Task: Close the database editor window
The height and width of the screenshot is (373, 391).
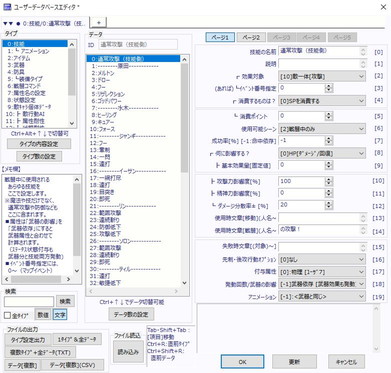Action: pyautogui.click(x=383, y=7)
